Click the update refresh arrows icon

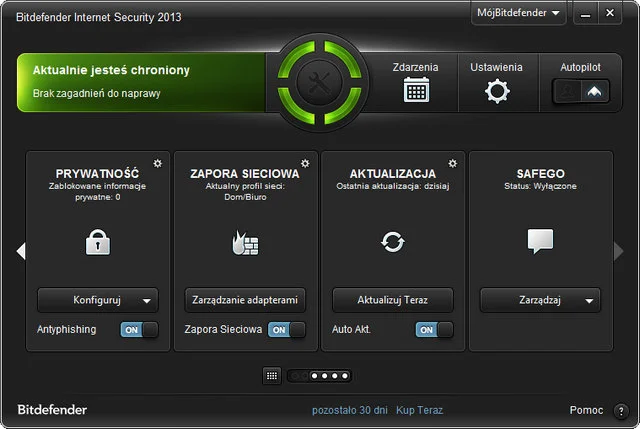393,242
